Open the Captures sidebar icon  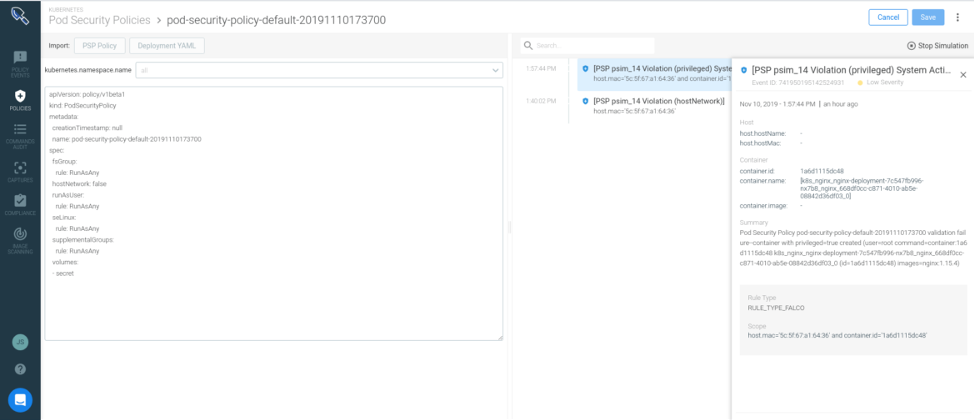point(20,171)
